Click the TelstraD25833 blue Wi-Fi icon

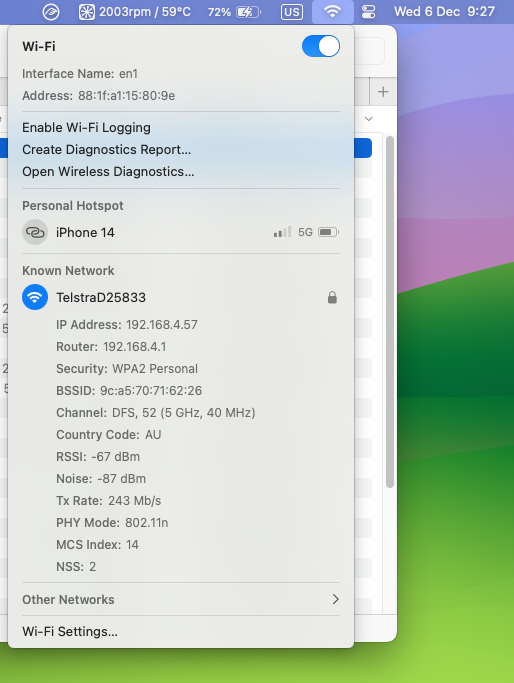click(35, 297)
